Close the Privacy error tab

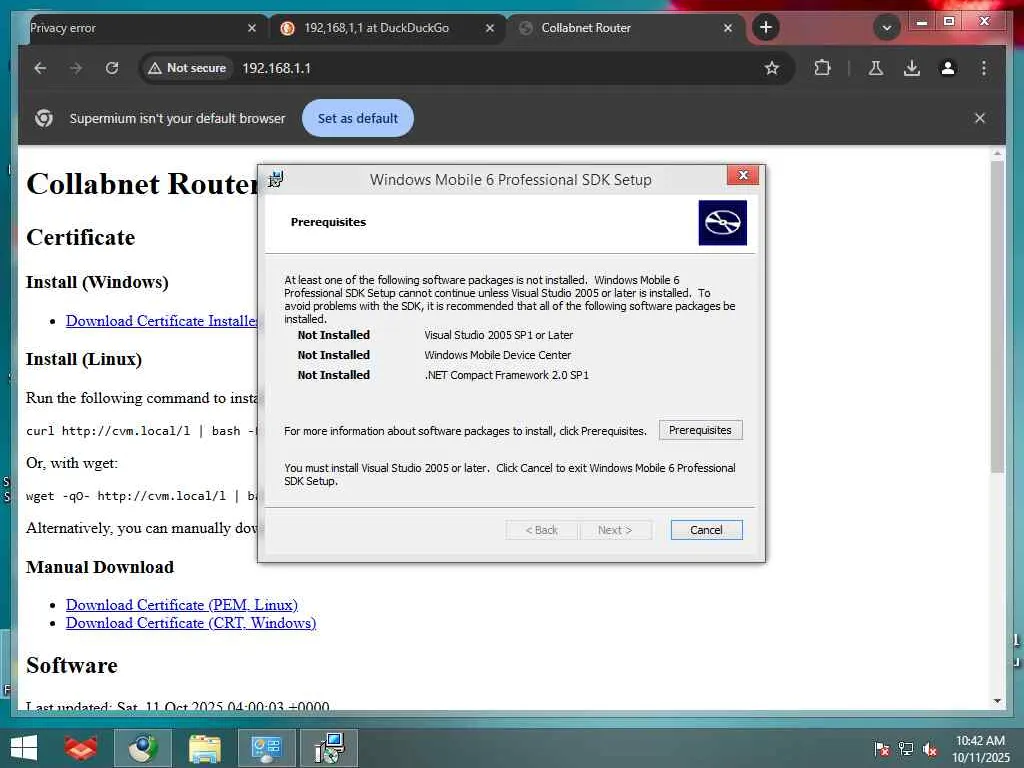[x=252, y=28]
